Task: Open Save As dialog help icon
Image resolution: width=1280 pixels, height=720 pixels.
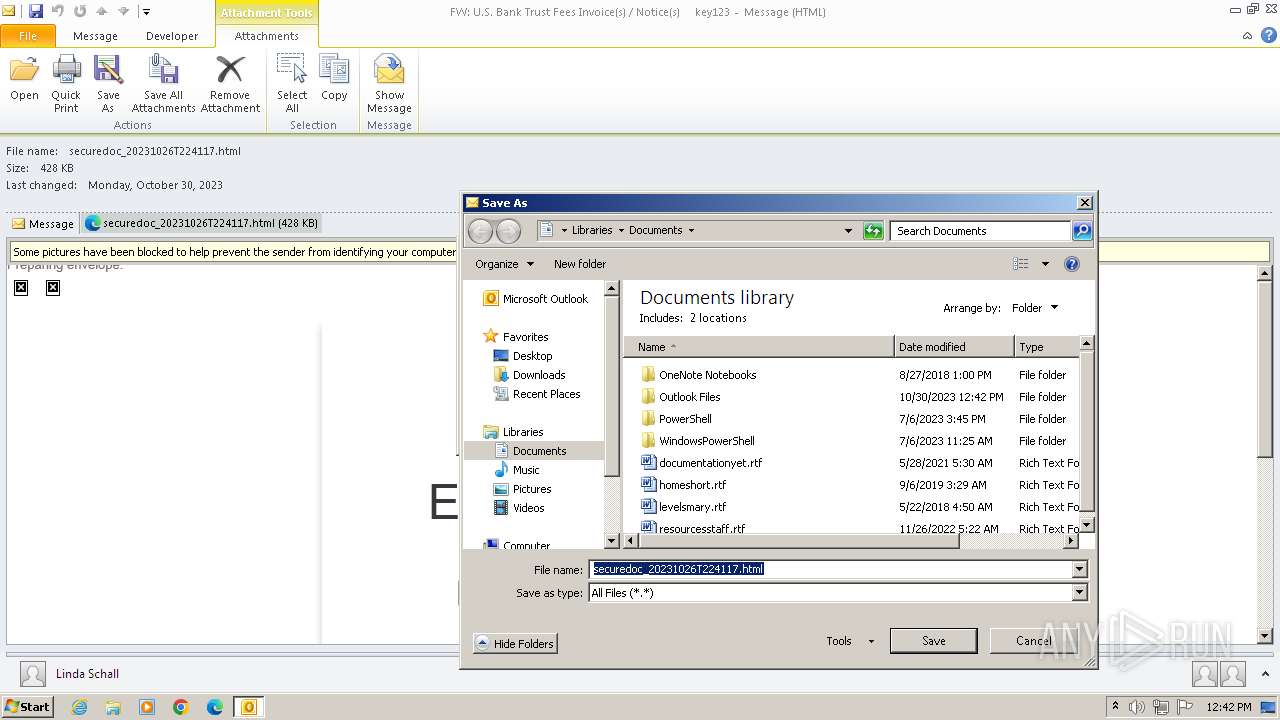Action: [x=1072, y=264]
